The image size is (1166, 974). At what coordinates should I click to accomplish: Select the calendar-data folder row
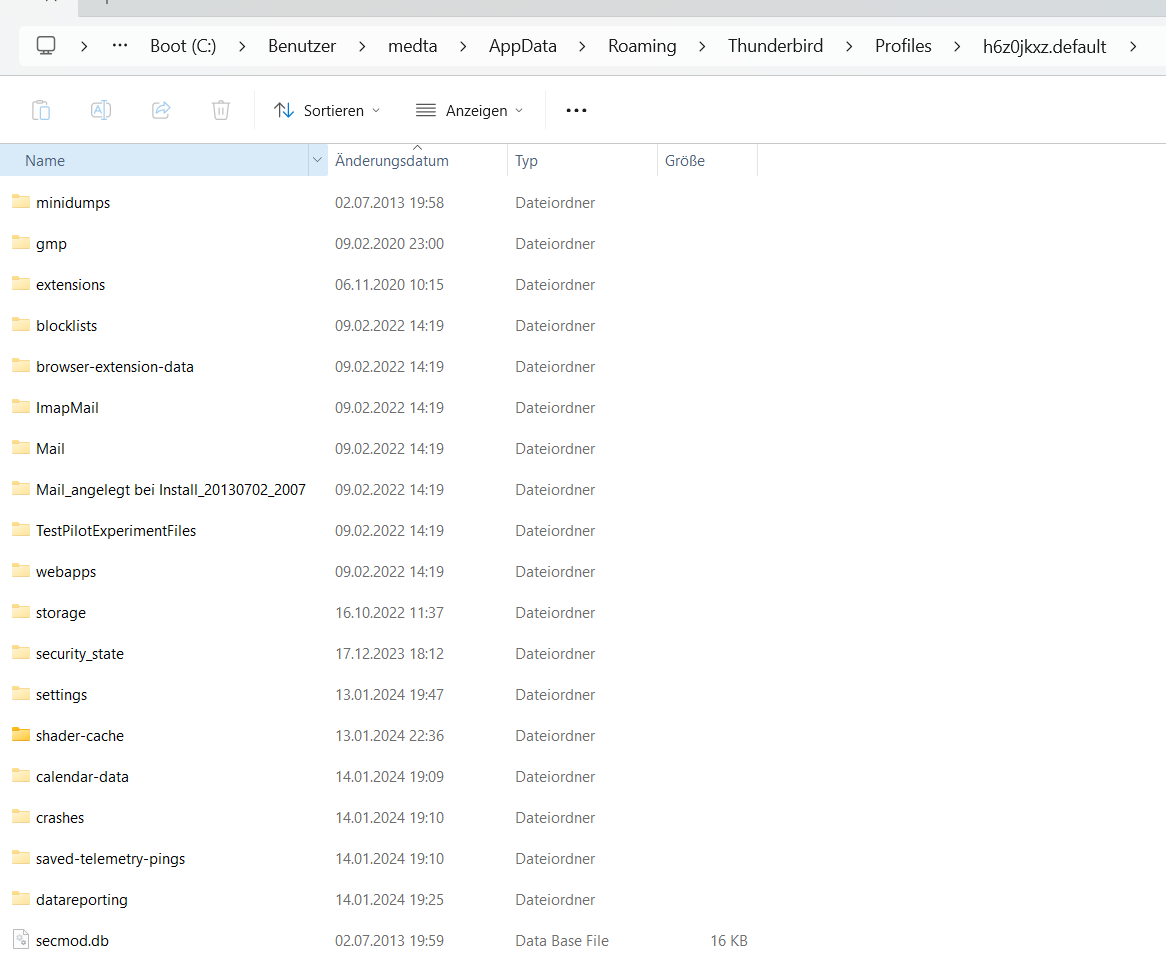82,777
